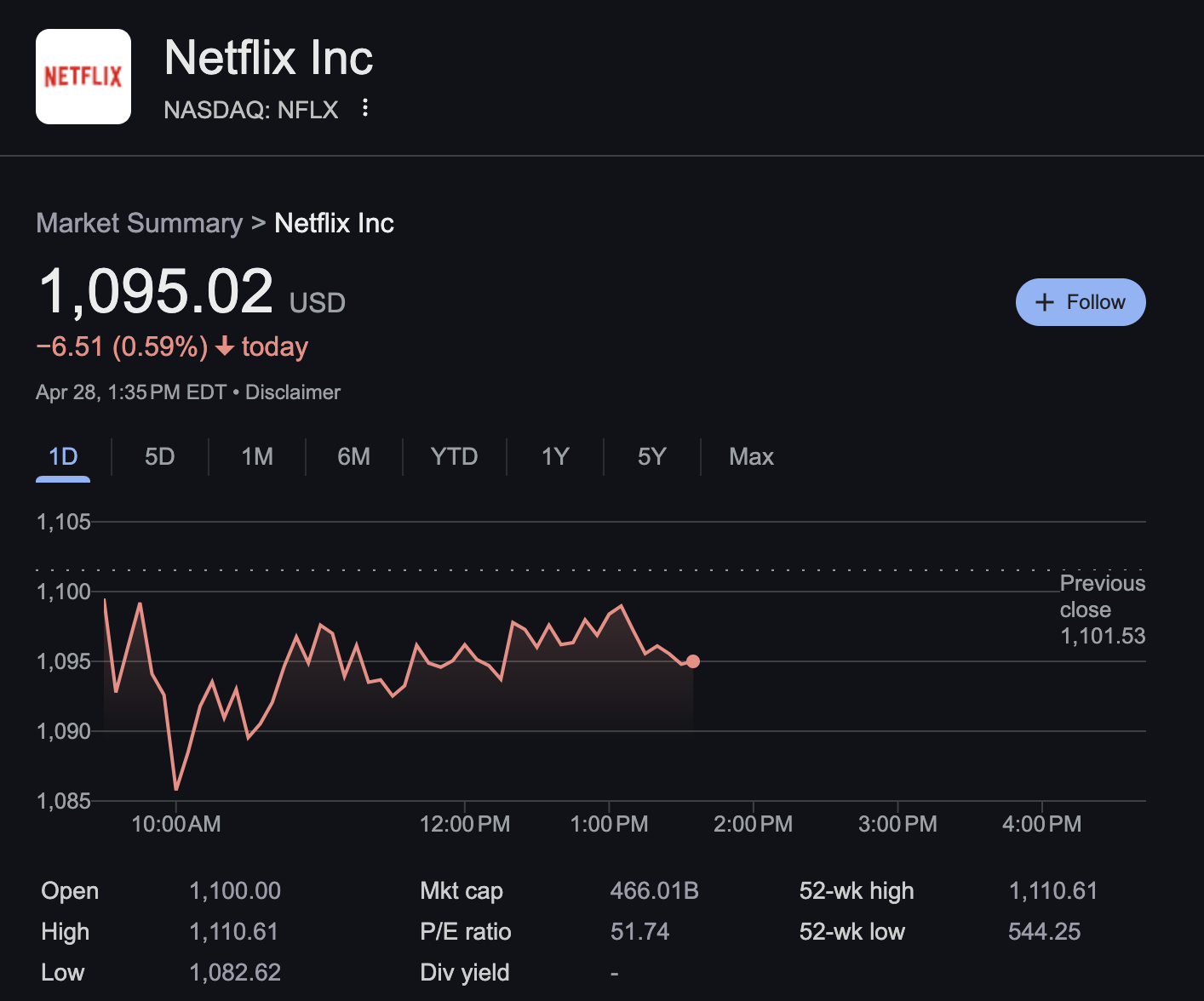
Task: Show the YTD chart range
Action: pos(455,457)
